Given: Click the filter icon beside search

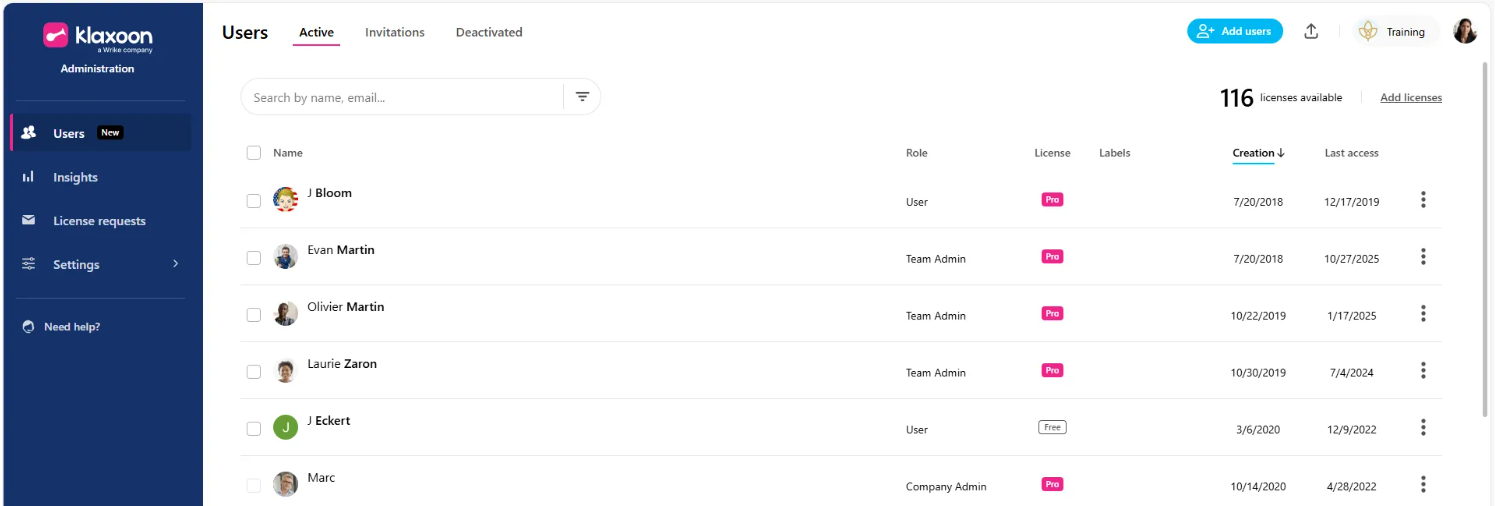Looking at the screenshot, I should (x=582, y=97).
